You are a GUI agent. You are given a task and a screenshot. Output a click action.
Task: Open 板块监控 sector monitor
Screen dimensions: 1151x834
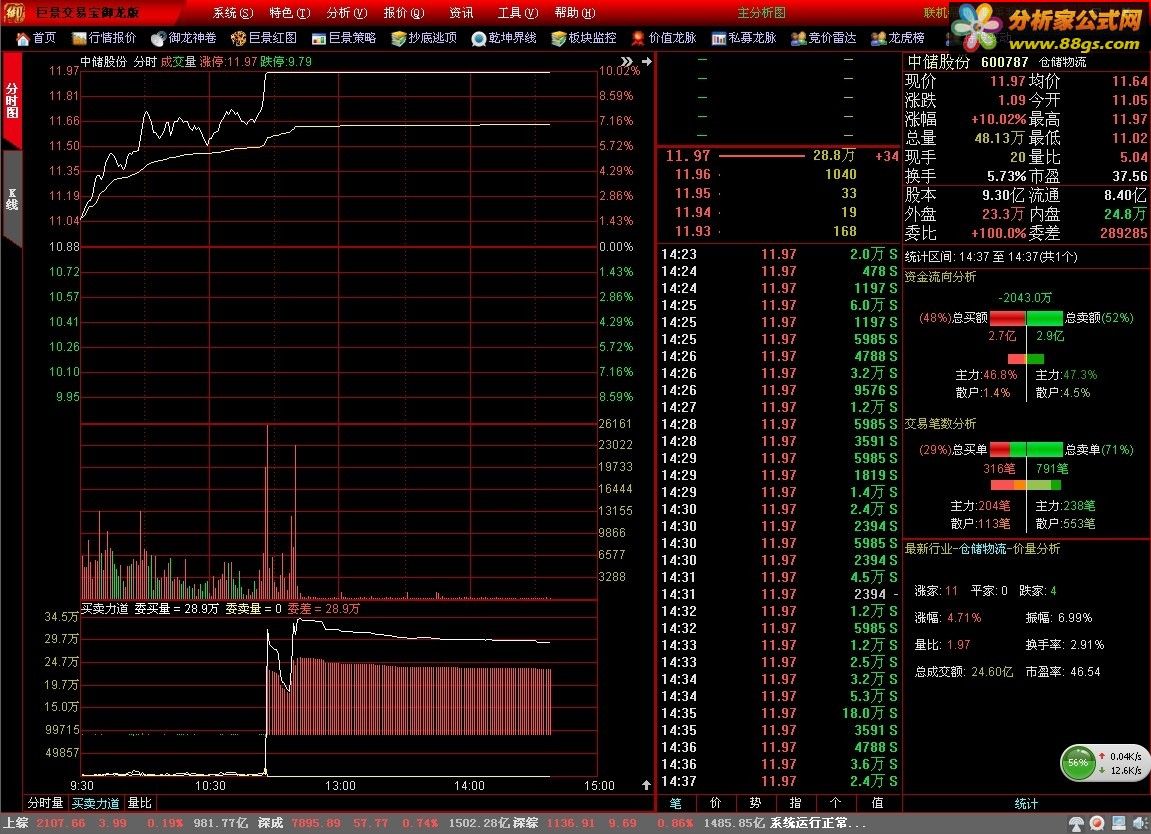tap(584, 38)
